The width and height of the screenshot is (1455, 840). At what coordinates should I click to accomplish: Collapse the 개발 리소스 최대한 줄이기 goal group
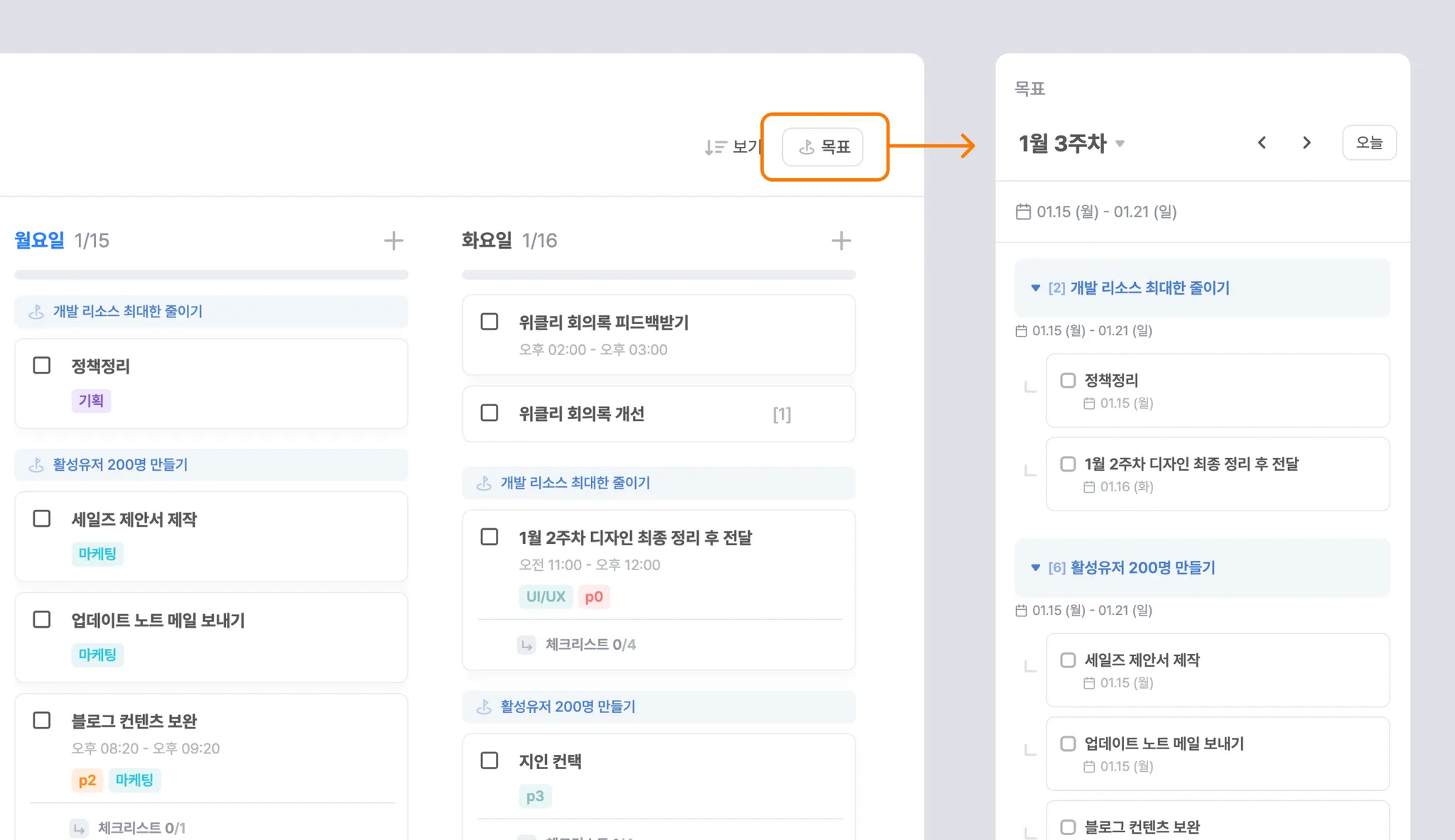(x=1035, y=288)
